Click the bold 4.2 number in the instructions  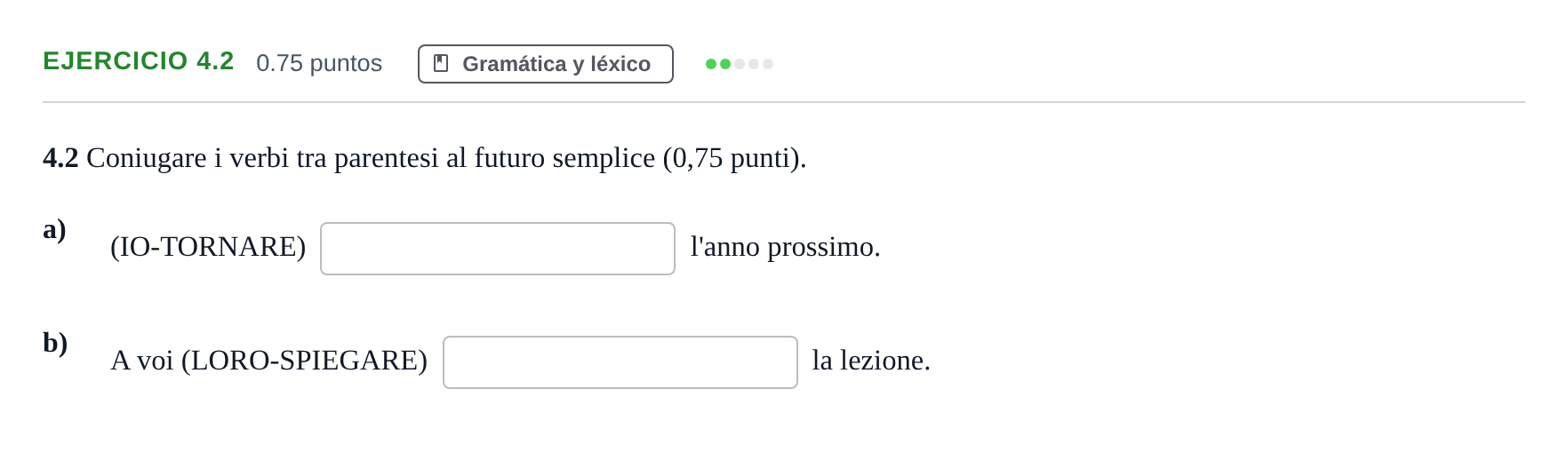(60, 158)
